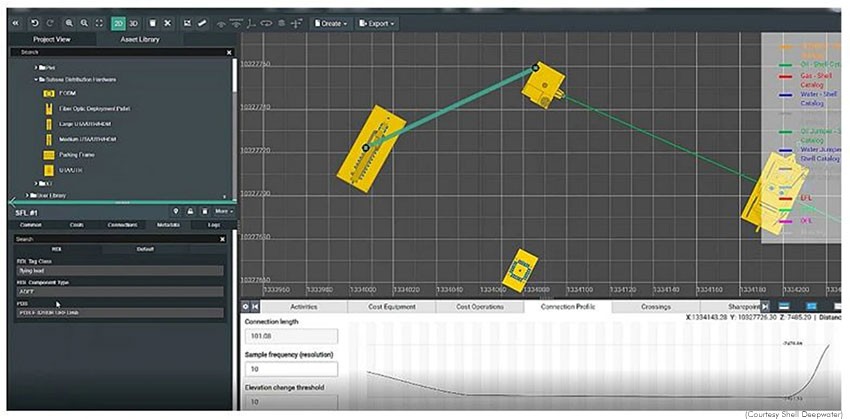The width and height of the screenshot is (850, 419).
Task: Select the ruler measure tool
Action: coord(203,22)
